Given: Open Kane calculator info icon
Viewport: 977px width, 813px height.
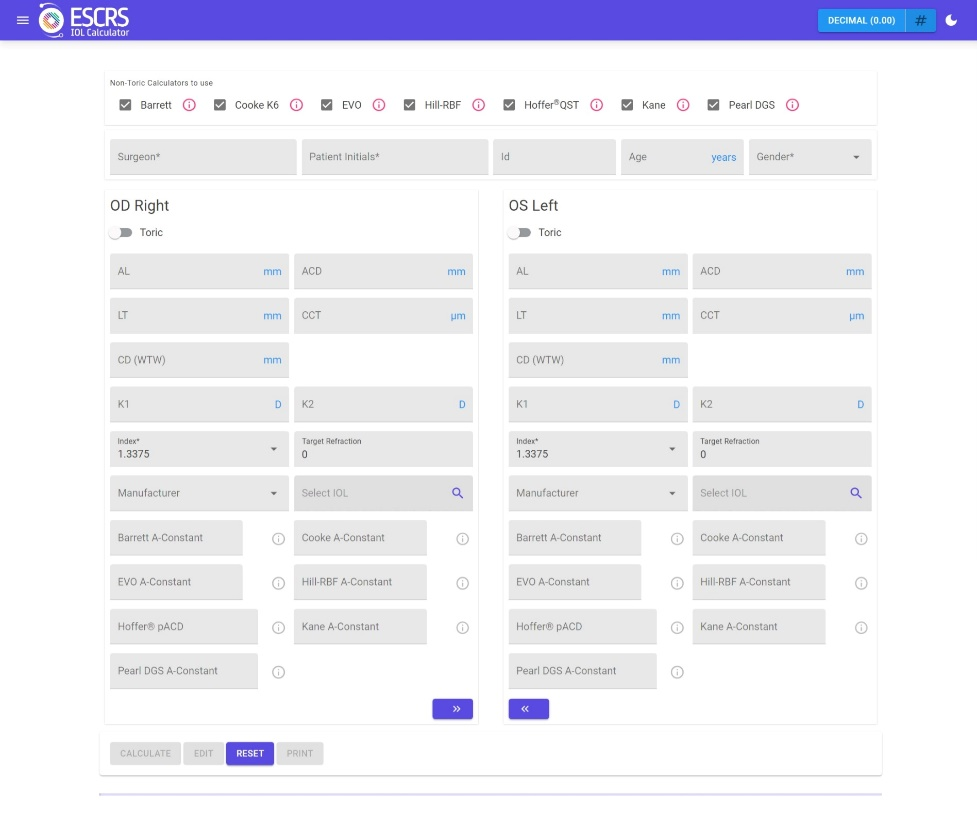Looking at the screenshot, I should 683,105.
